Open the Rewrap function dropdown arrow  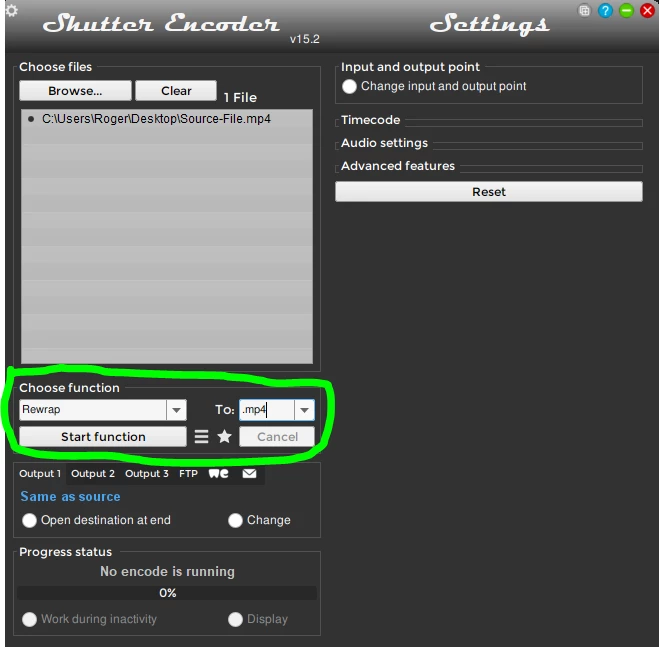point(177,410)
